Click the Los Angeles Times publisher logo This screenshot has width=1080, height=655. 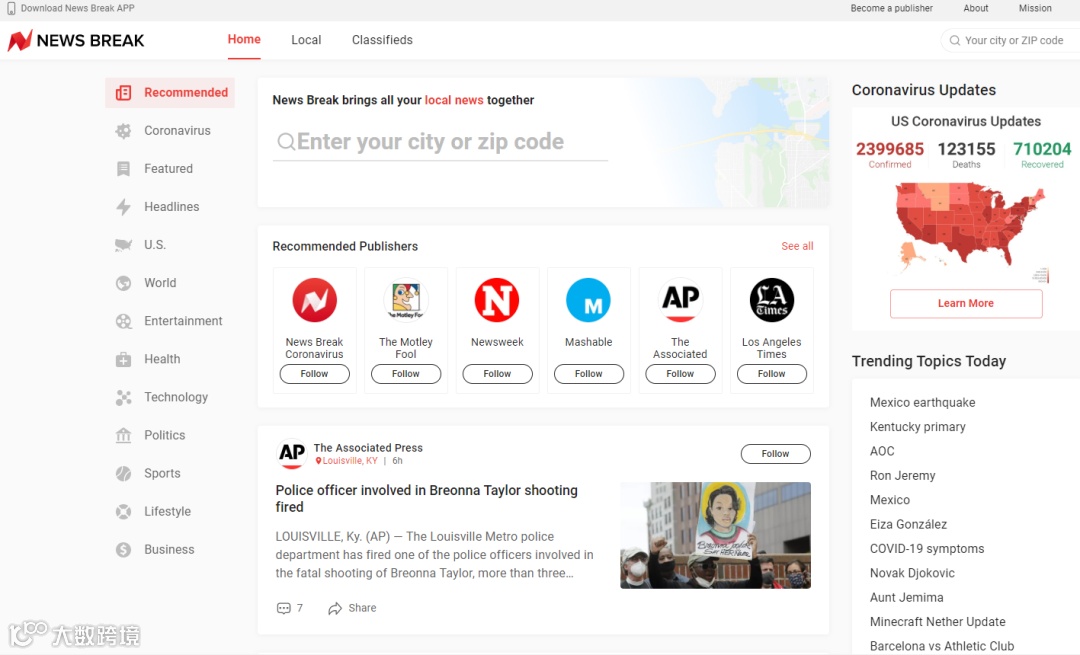click(771, 300)
